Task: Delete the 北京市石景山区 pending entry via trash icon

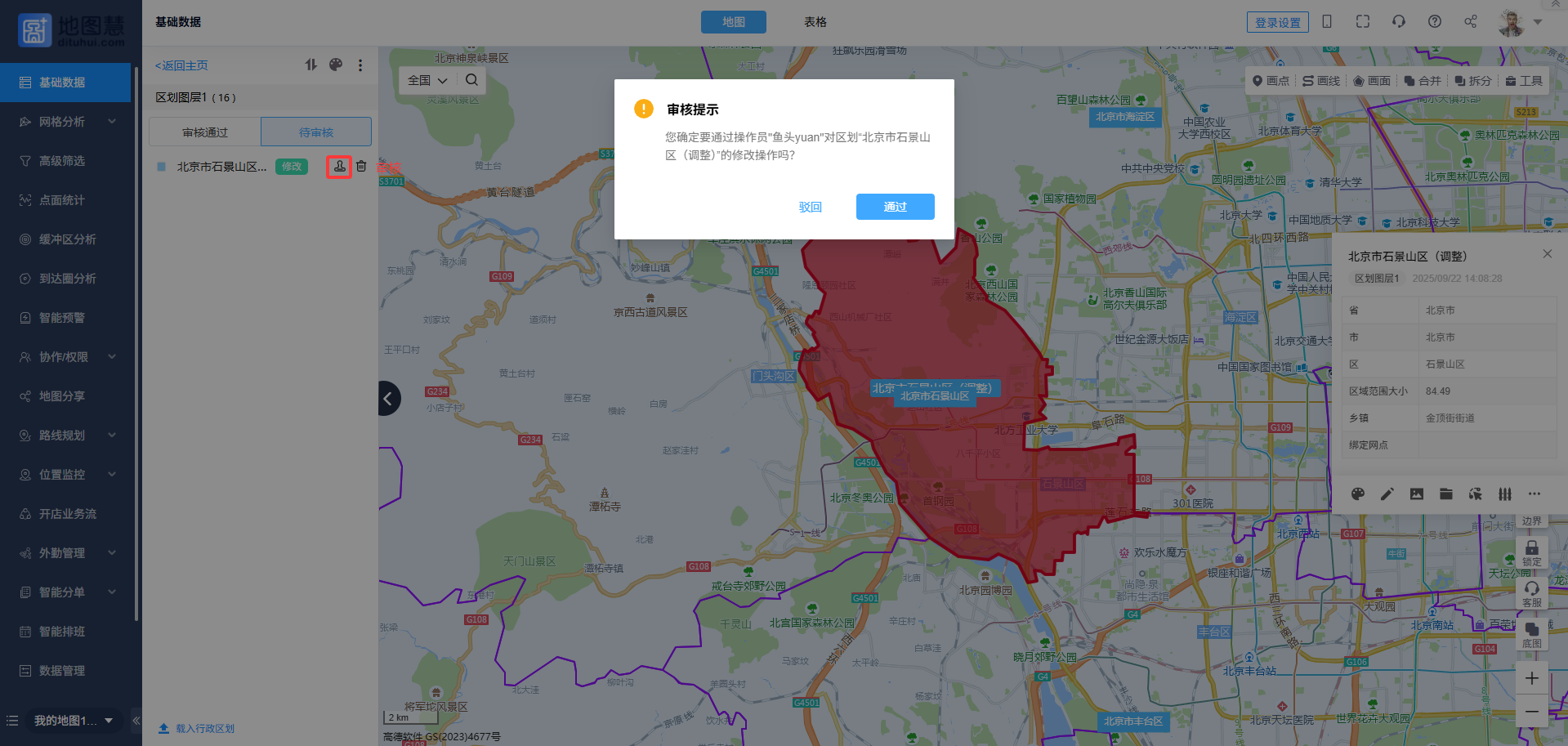Action: point(361,167)
